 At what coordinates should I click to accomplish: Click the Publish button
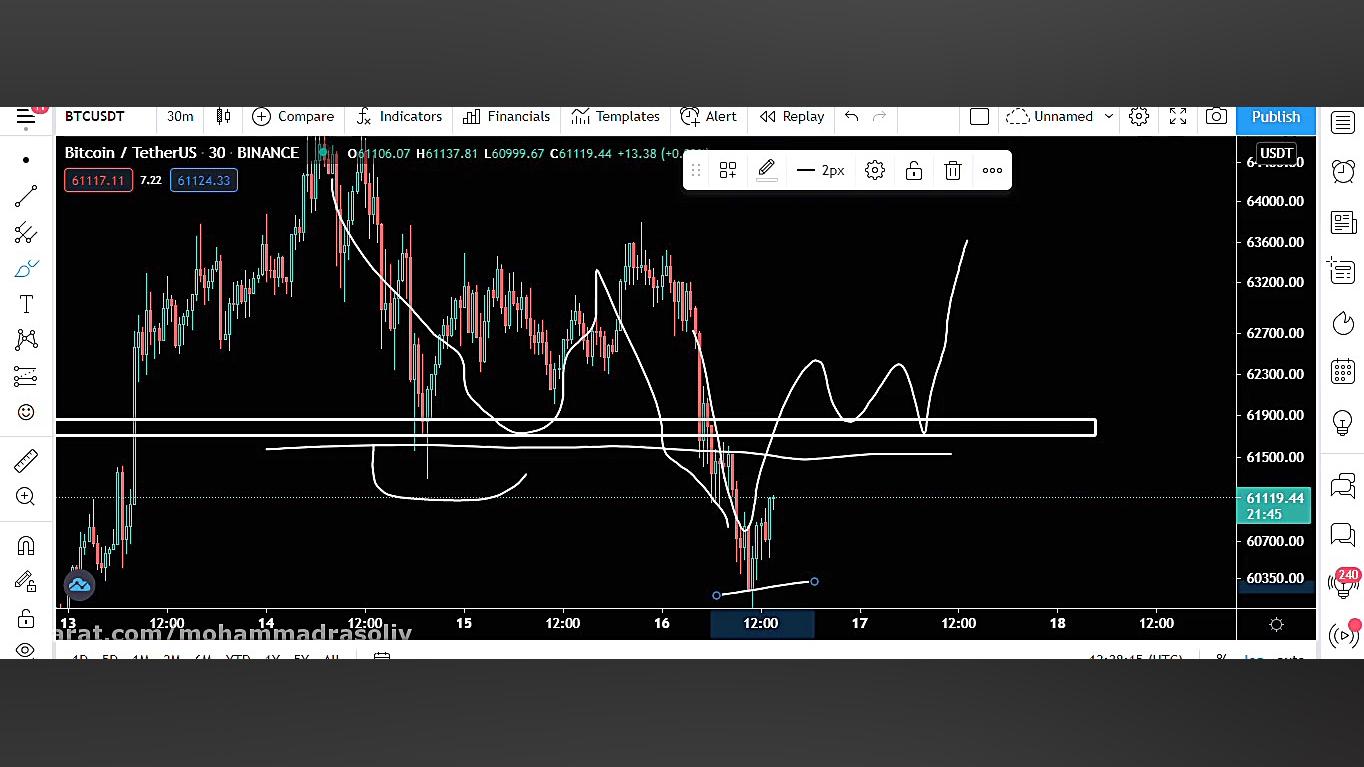pyautogui.click(x=1276, y=117)
